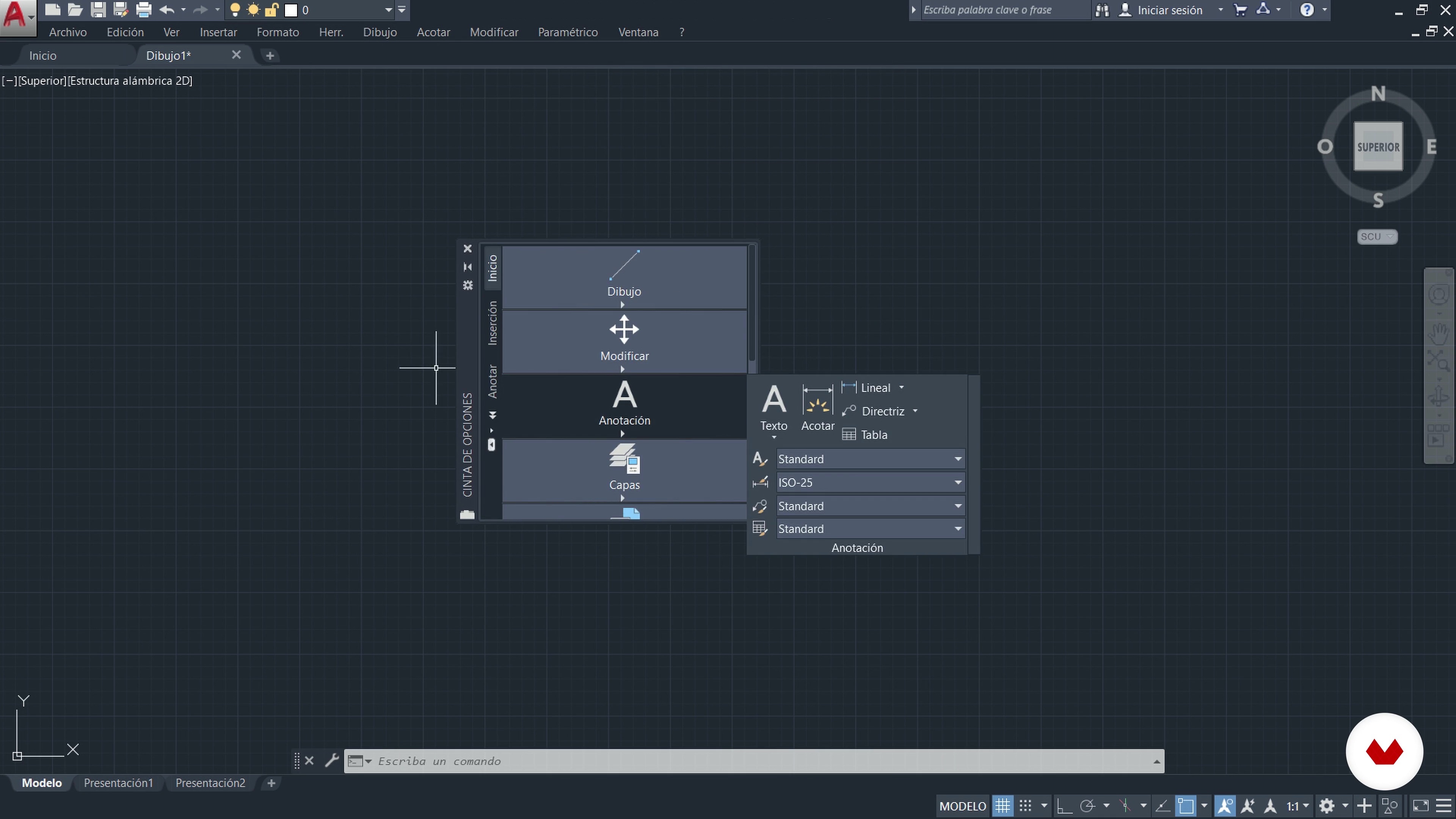1456x819 pixels.
Task: Undo the last action arrow
Action: pos(167,9)
